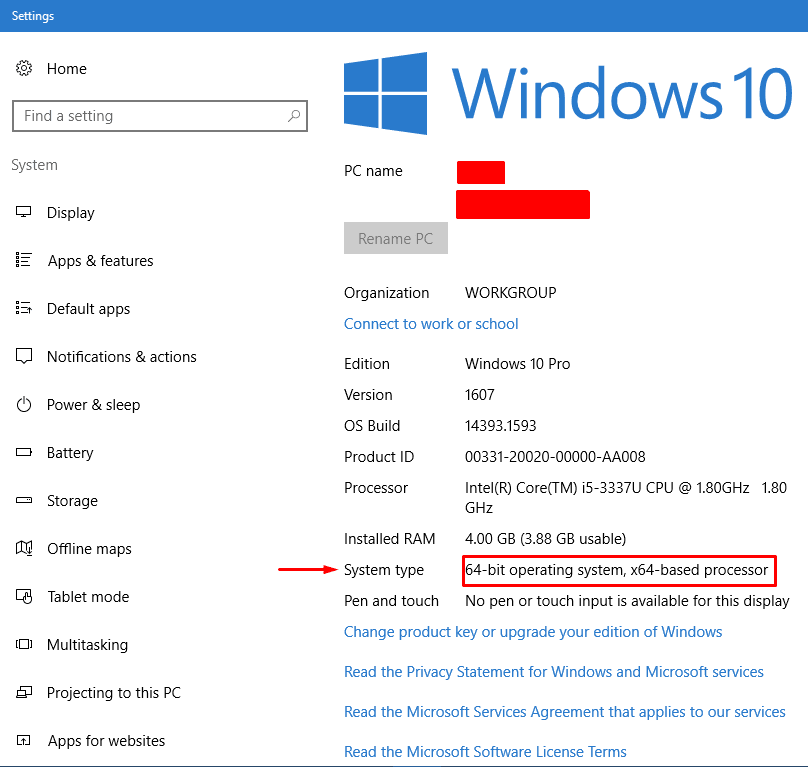Select Power & sleep in sidebar
Screen dimensions: 808x767
pyautogui.click(x=93, y=405)
